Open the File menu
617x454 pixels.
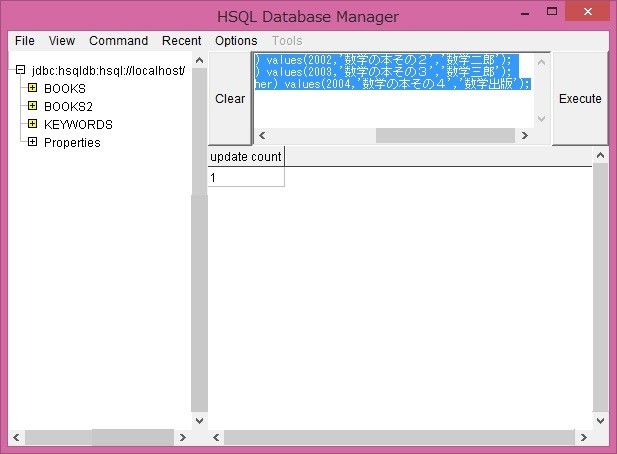point(25,41)
